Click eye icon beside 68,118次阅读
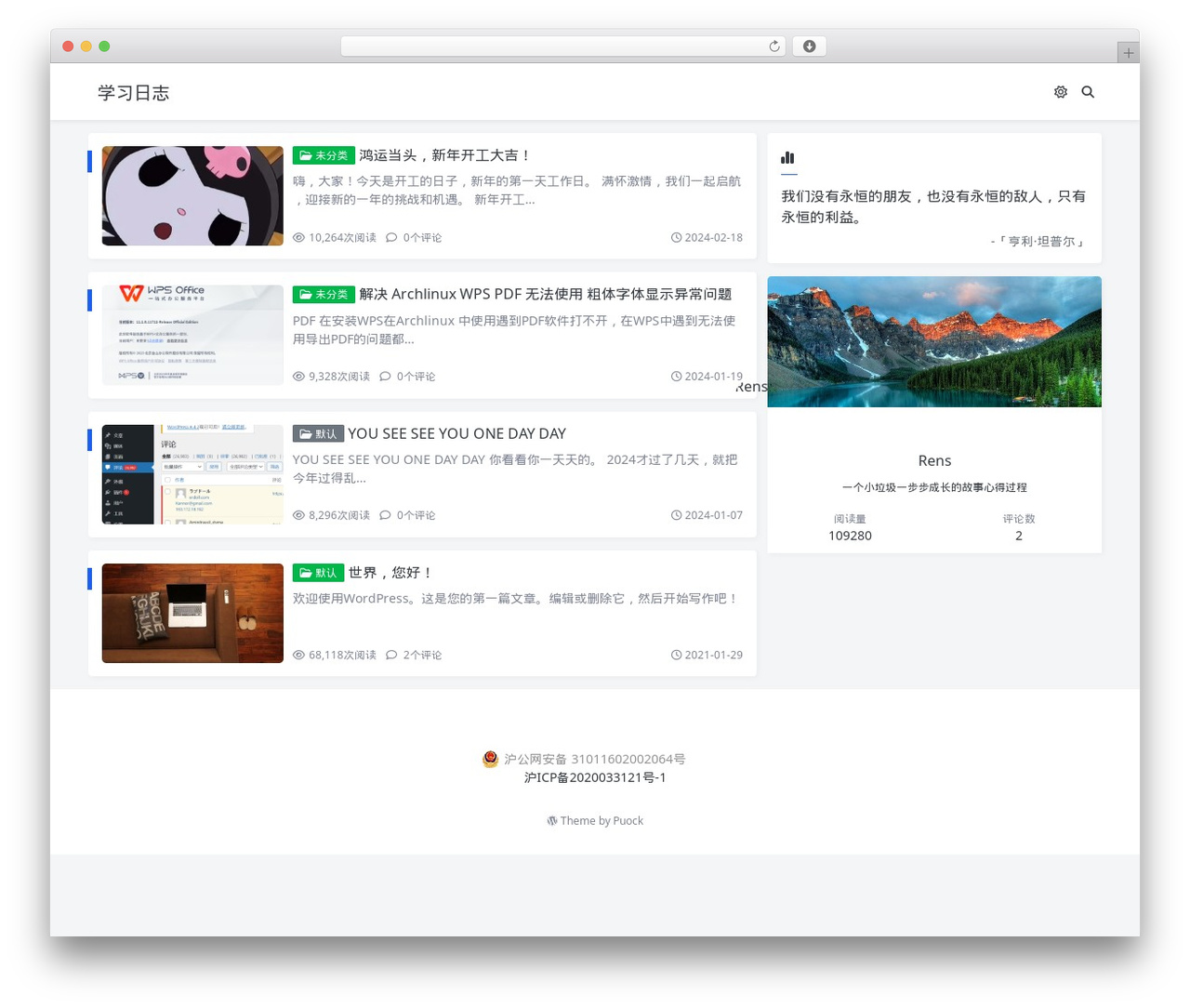Screen dimensions: 1190x1008 tap(298, 656)
